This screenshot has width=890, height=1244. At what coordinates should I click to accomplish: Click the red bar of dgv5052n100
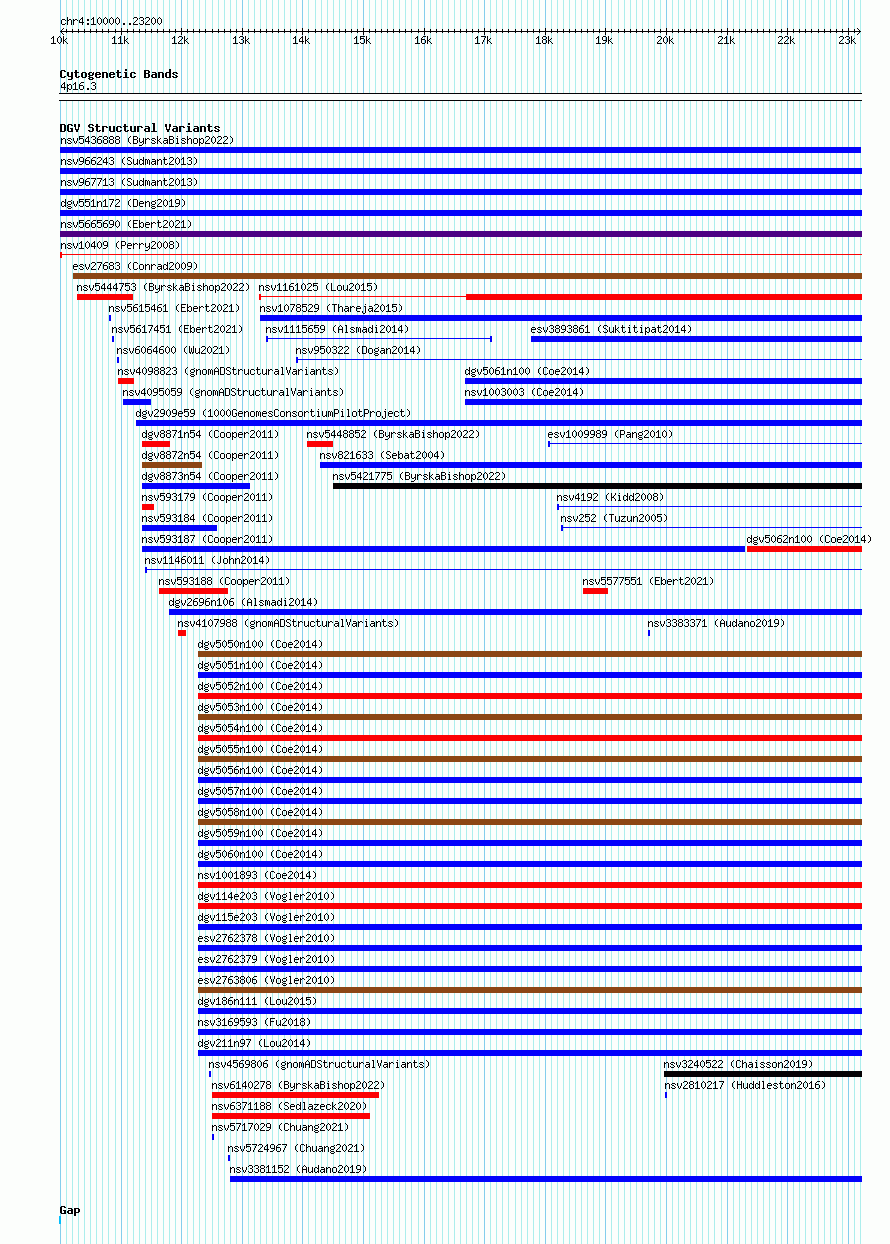point(529,696)
